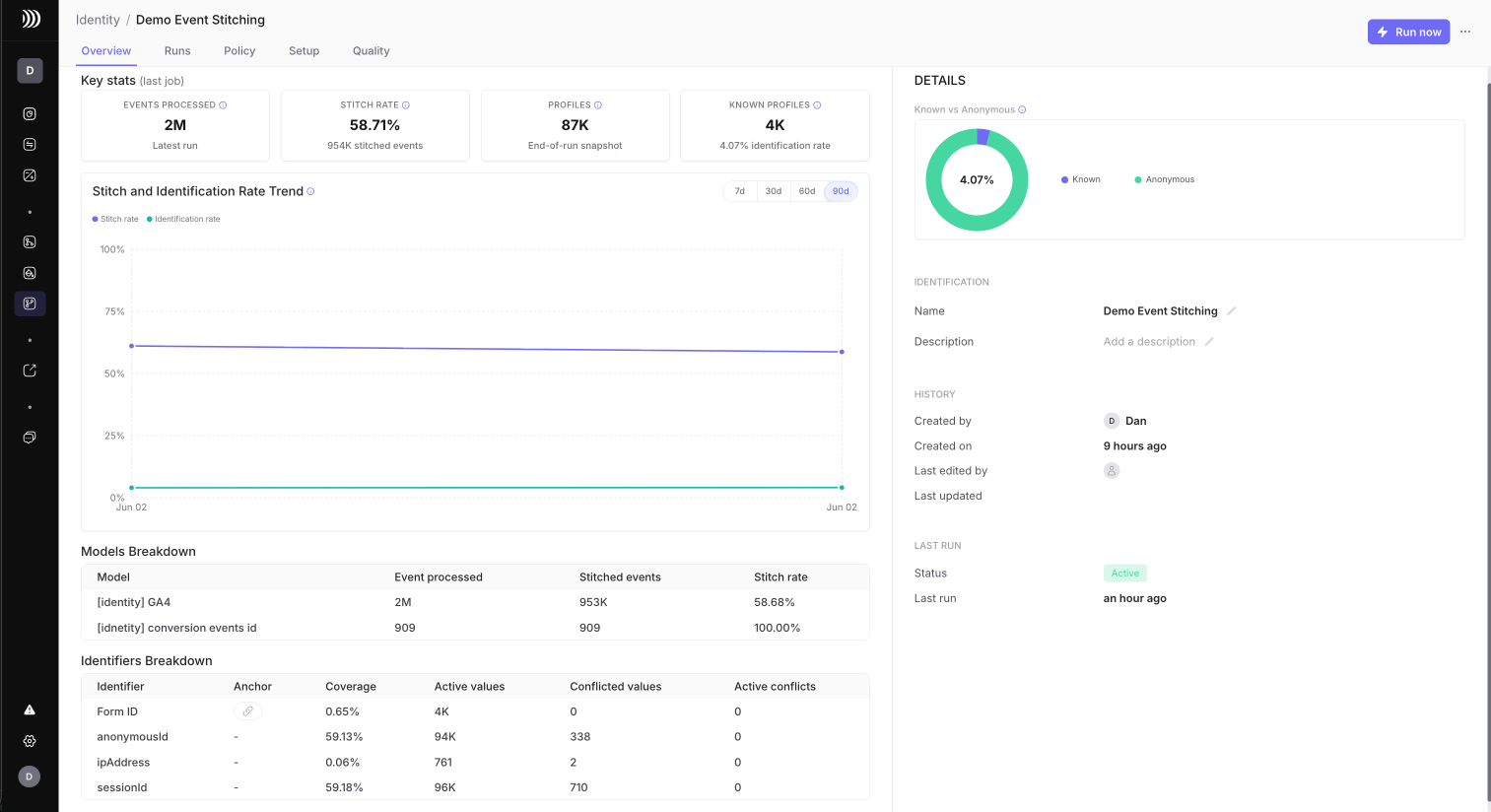The image size is (1491, 812).
Task: Open the settings gear in the sidebar
Action: click(30, 741)
